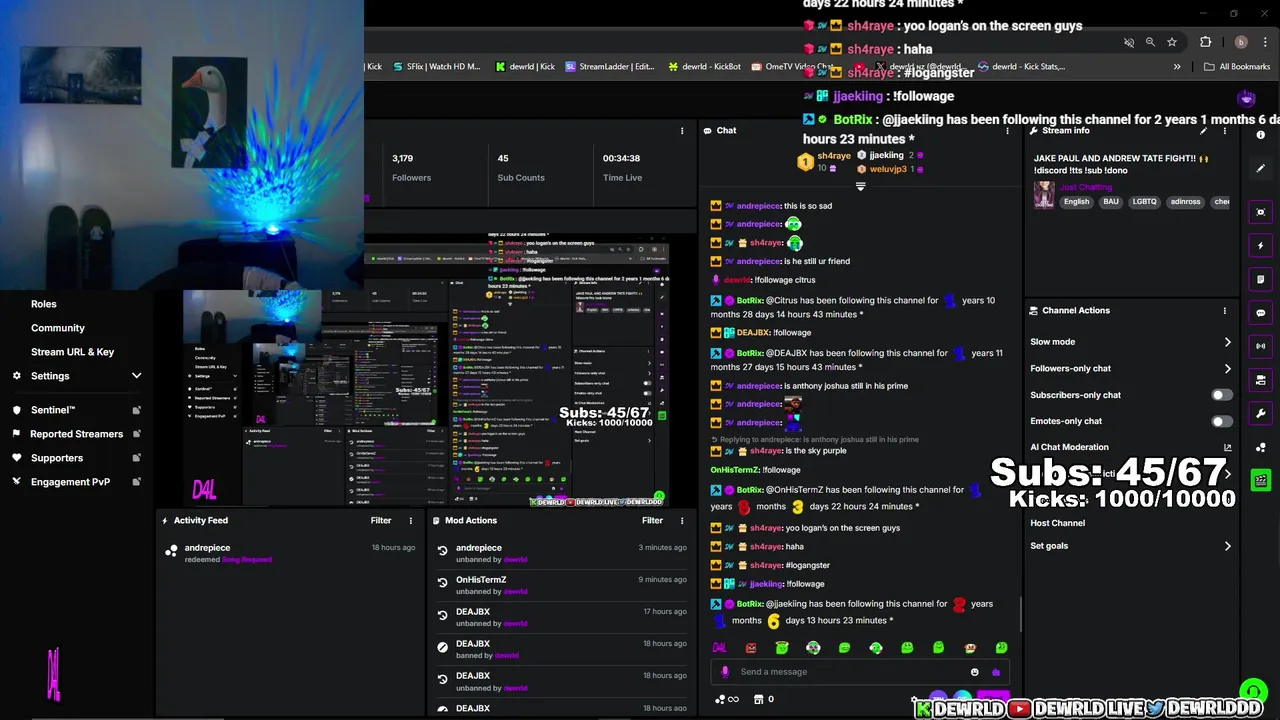This screenshot has height=720, width=1280.
Task: Click the English stream tag
Action: pos(1076,202)
